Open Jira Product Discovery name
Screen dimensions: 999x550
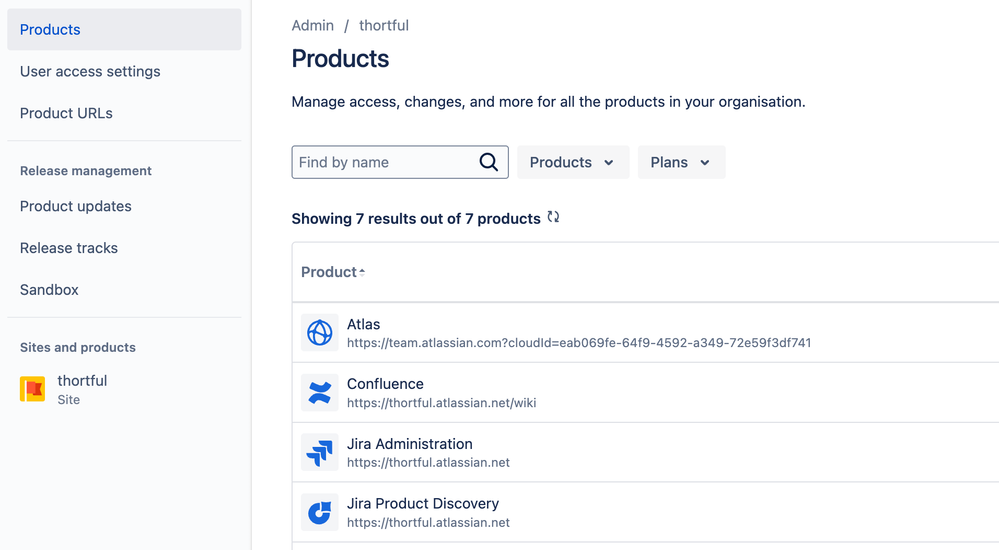[423, 503]
